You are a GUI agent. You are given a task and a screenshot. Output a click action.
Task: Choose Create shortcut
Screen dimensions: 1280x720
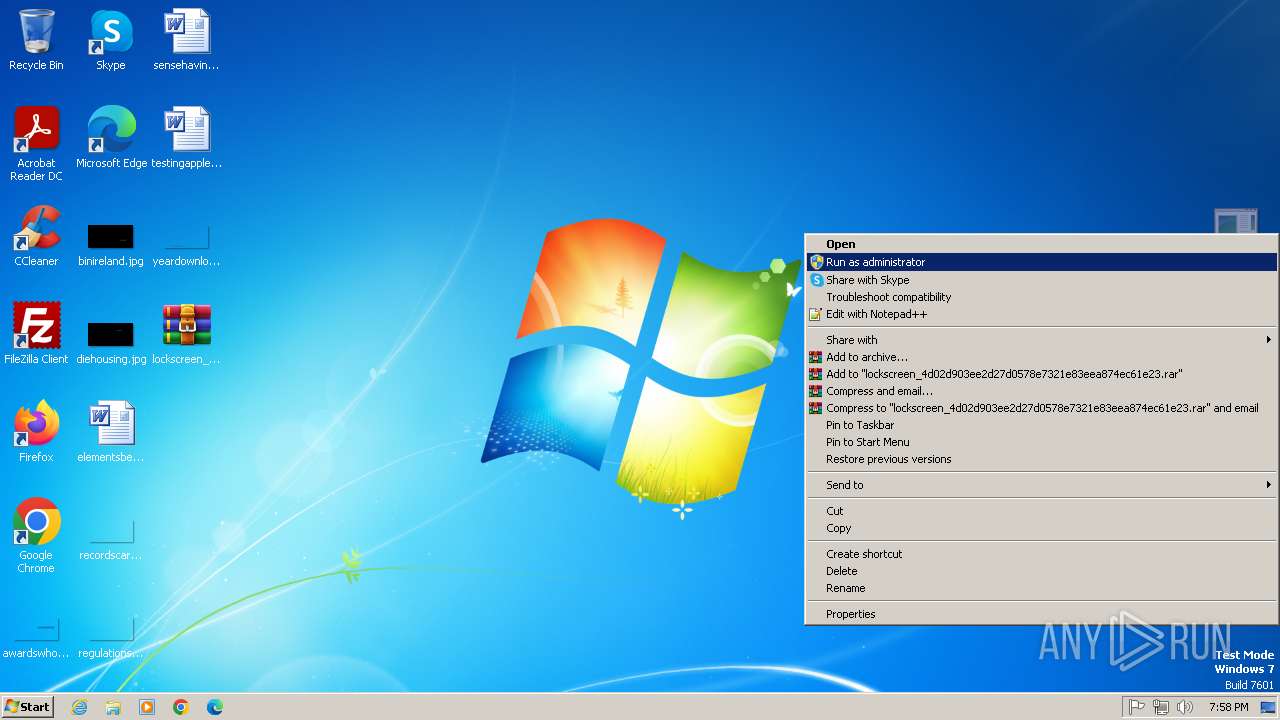(1042, 554)
